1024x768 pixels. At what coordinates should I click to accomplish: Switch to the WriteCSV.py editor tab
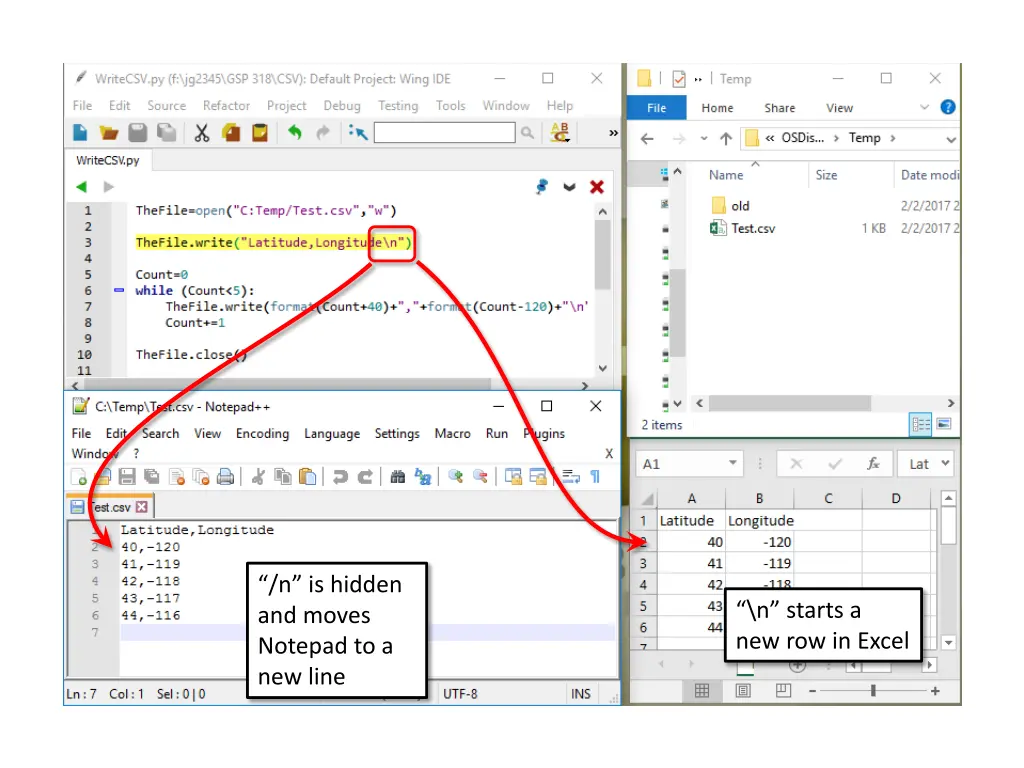(x=108, y=161)
